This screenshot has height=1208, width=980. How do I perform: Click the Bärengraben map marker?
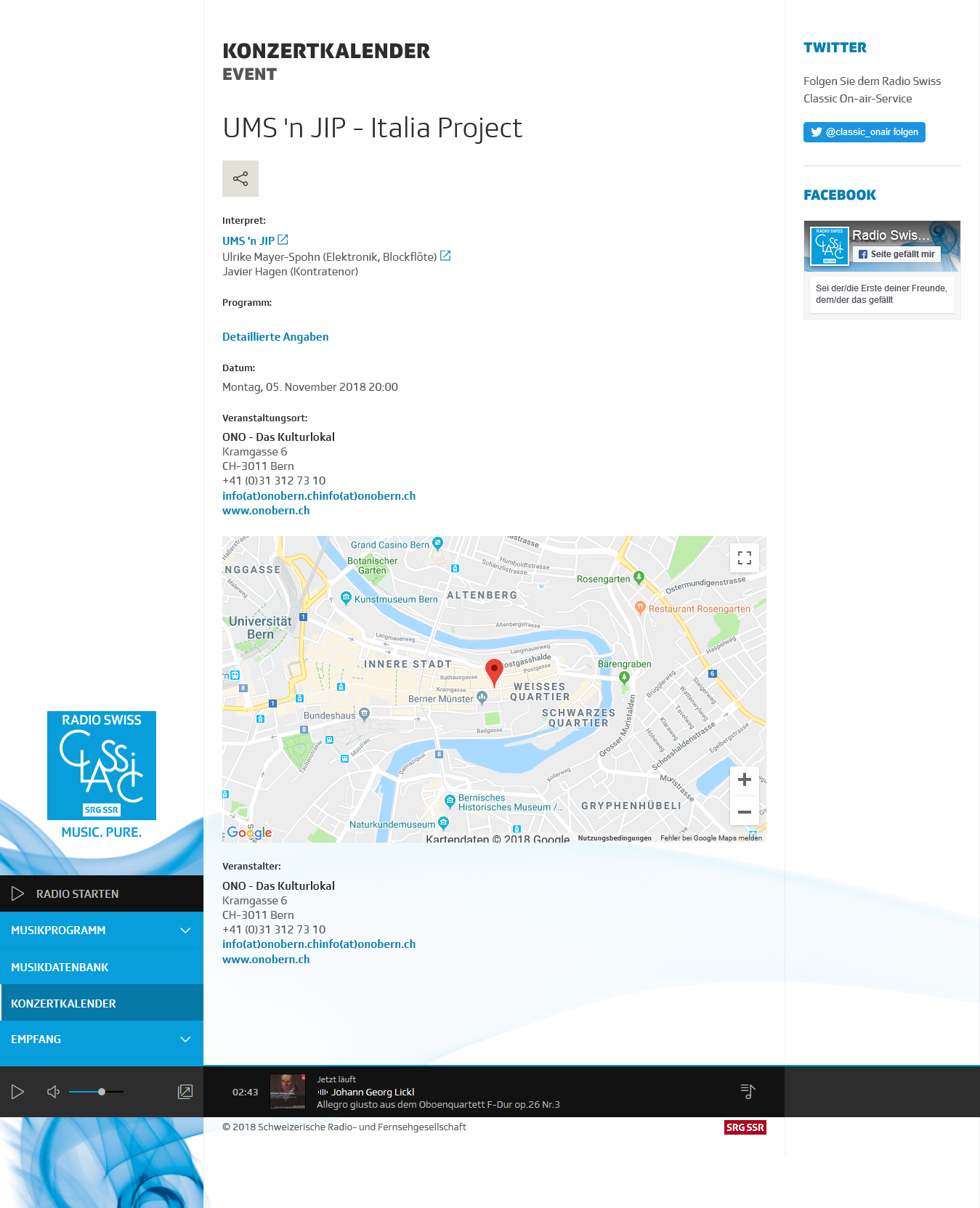coord(623,677)
